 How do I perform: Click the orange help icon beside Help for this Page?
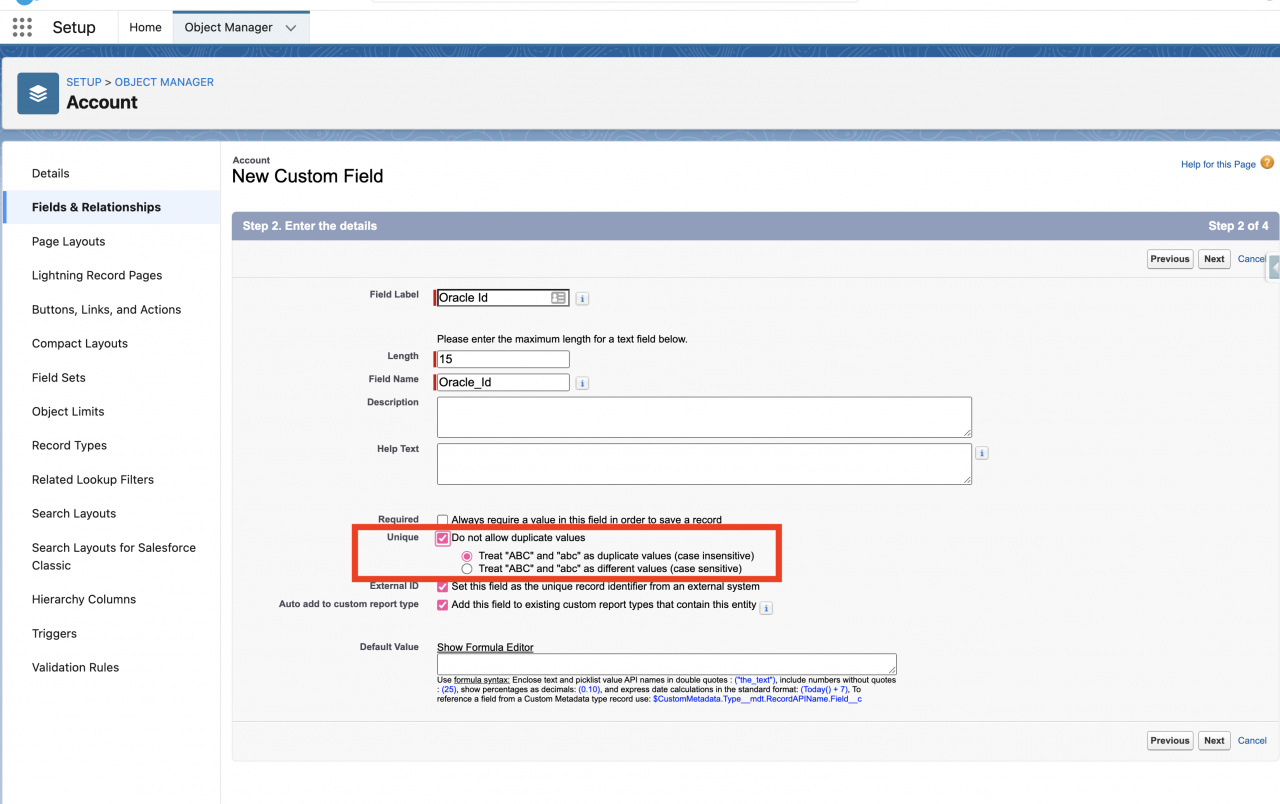[1266, 163]
